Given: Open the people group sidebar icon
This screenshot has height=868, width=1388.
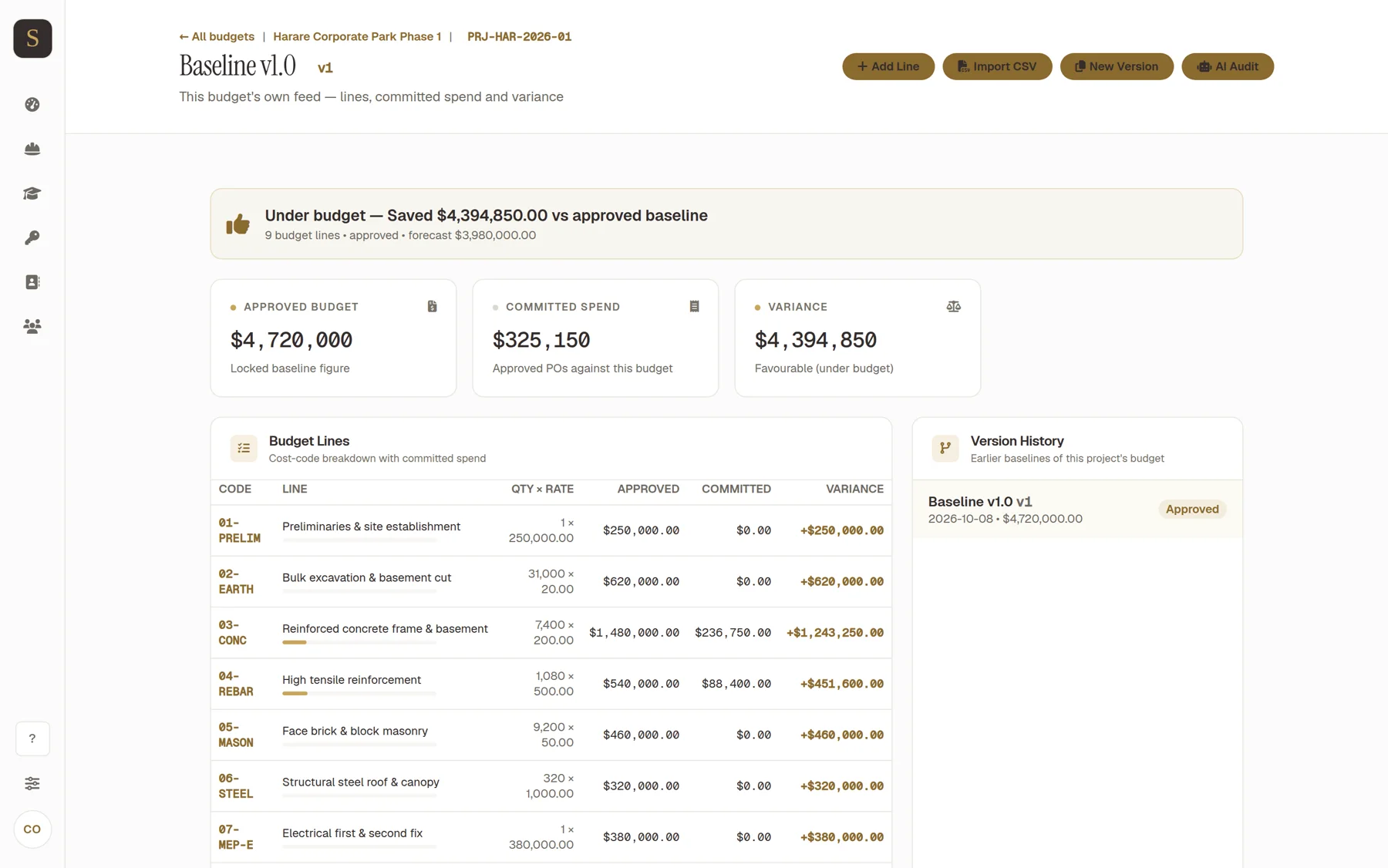Looking at the screenshot, I should pyautogui.click(x=32, y=326).
